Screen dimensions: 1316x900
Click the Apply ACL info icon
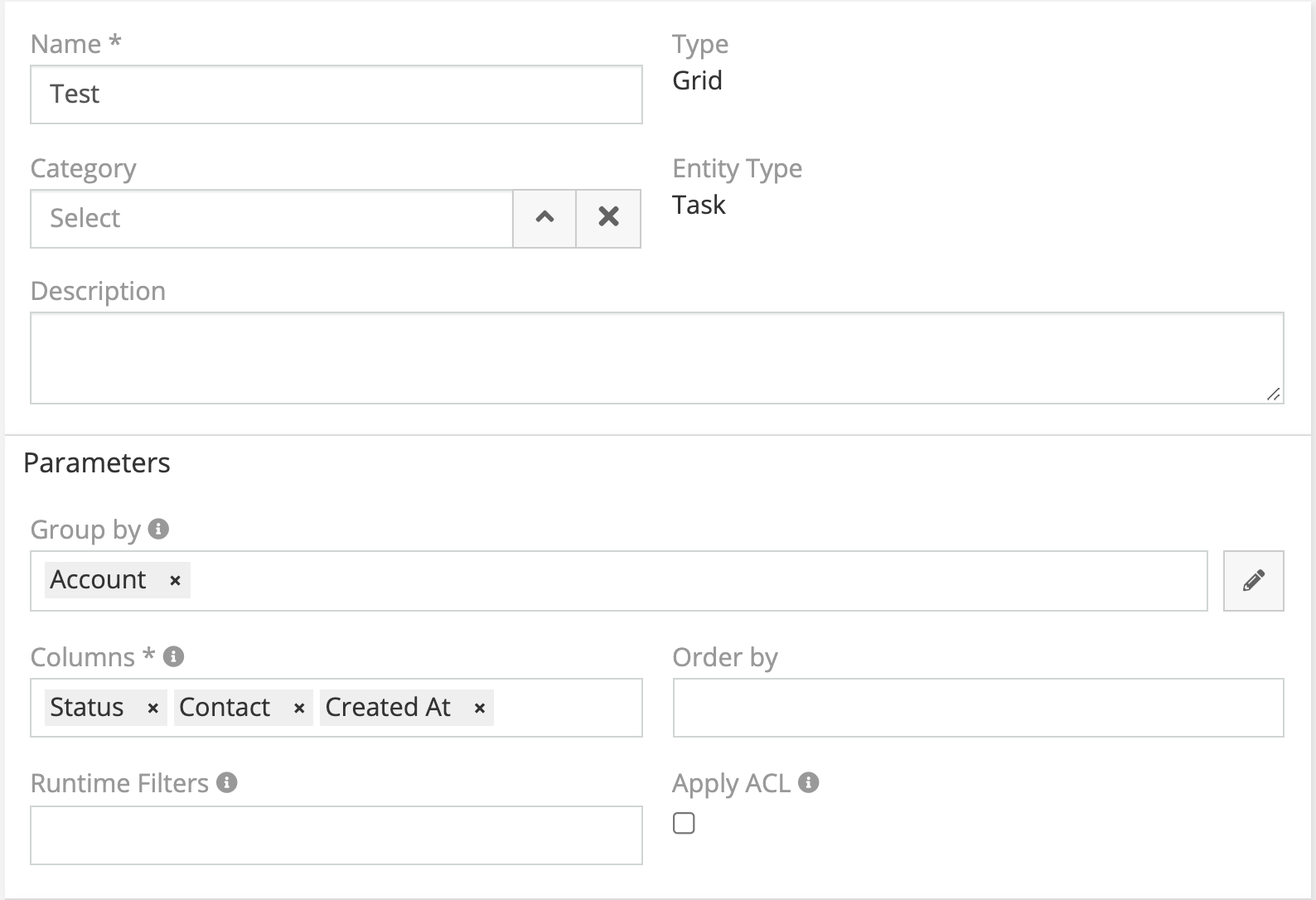(x=809, y=782)
